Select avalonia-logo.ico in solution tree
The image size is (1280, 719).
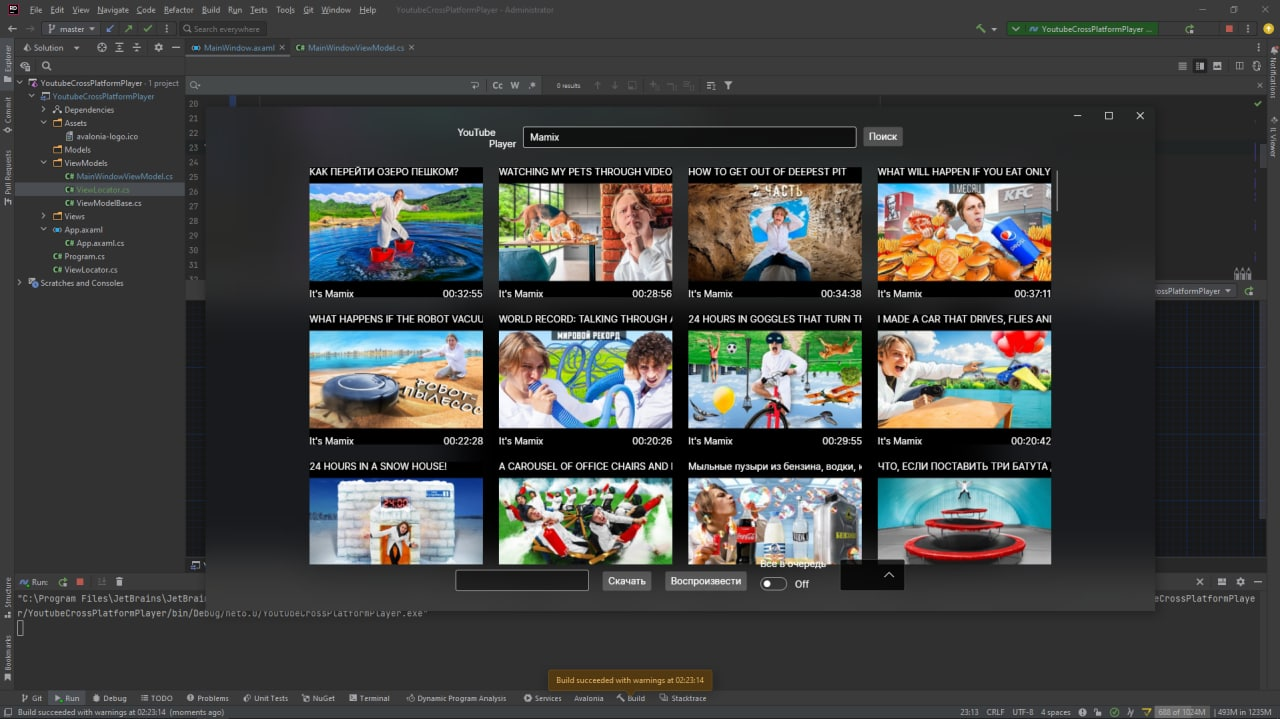tap(107, 136)
